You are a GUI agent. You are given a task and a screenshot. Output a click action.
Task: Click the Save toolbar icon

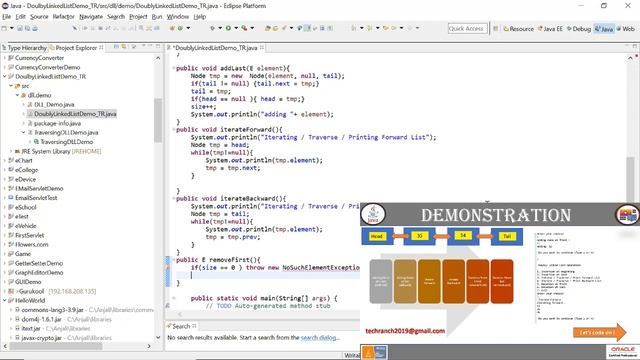20,28
